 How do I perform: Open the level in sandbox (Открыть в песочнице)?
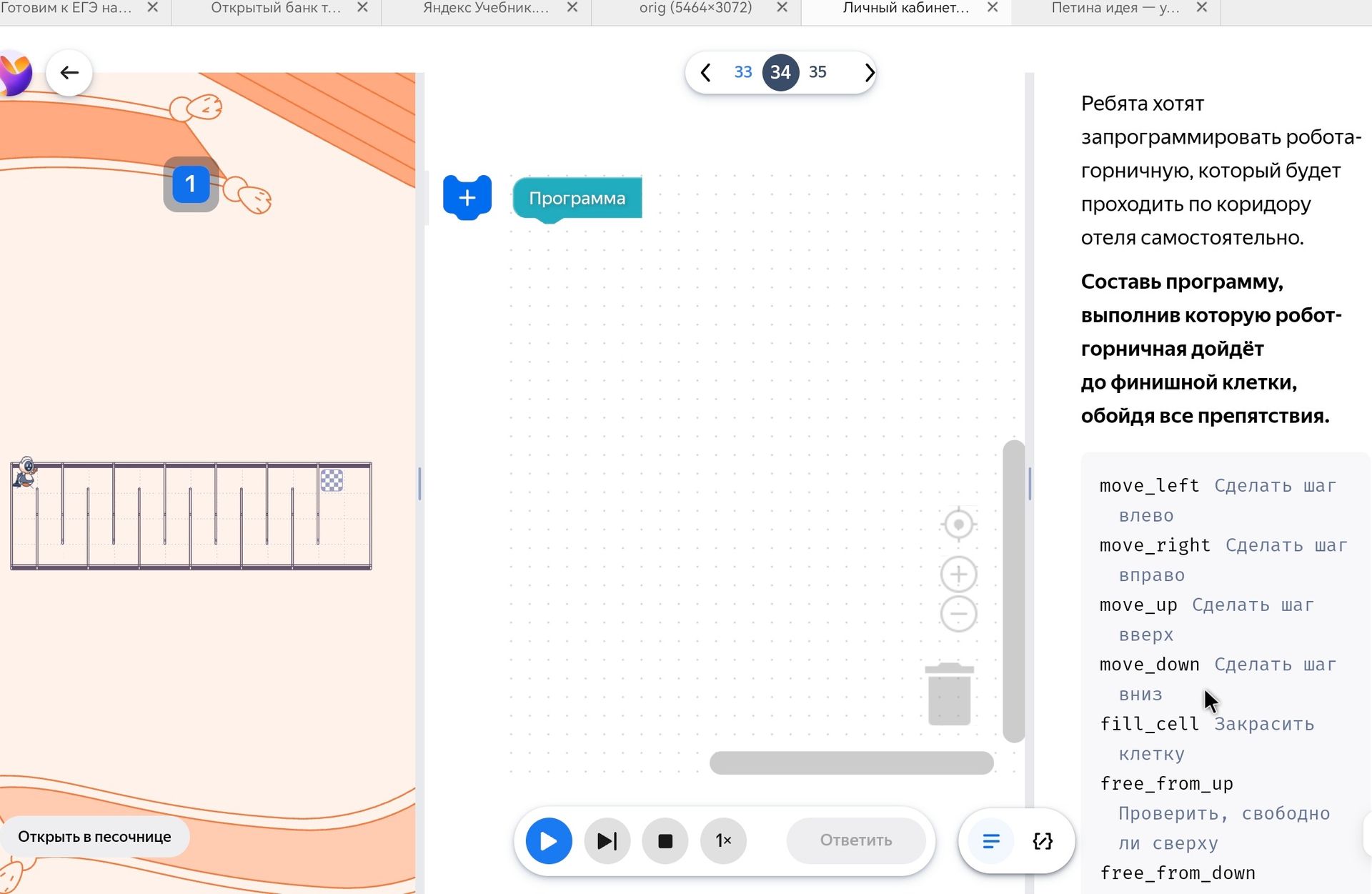(x=94, y=837)
